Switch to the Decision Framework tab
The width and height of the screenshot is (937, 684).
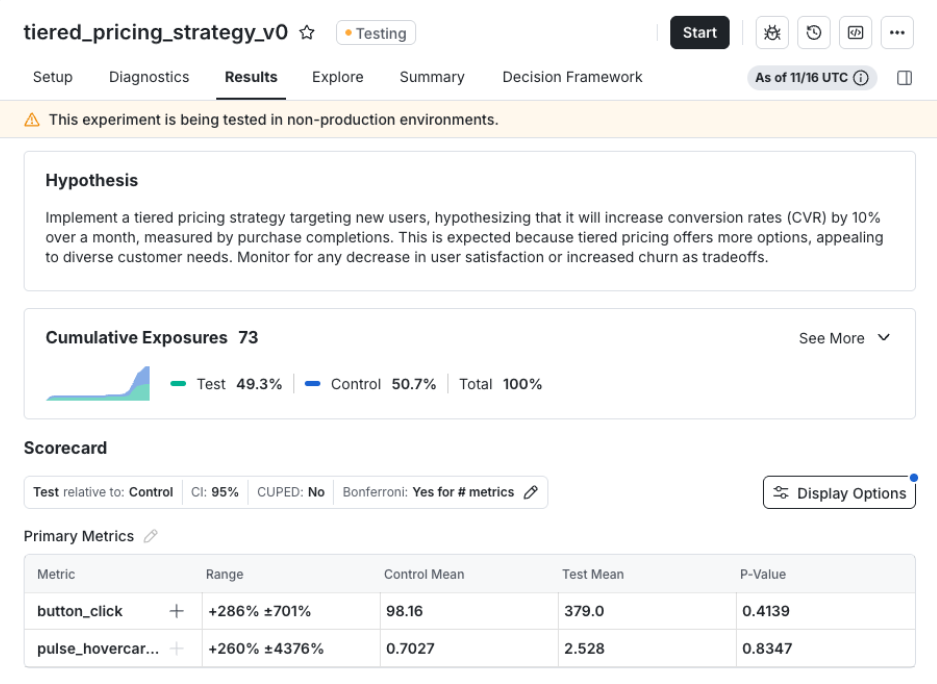coord(571,77)
